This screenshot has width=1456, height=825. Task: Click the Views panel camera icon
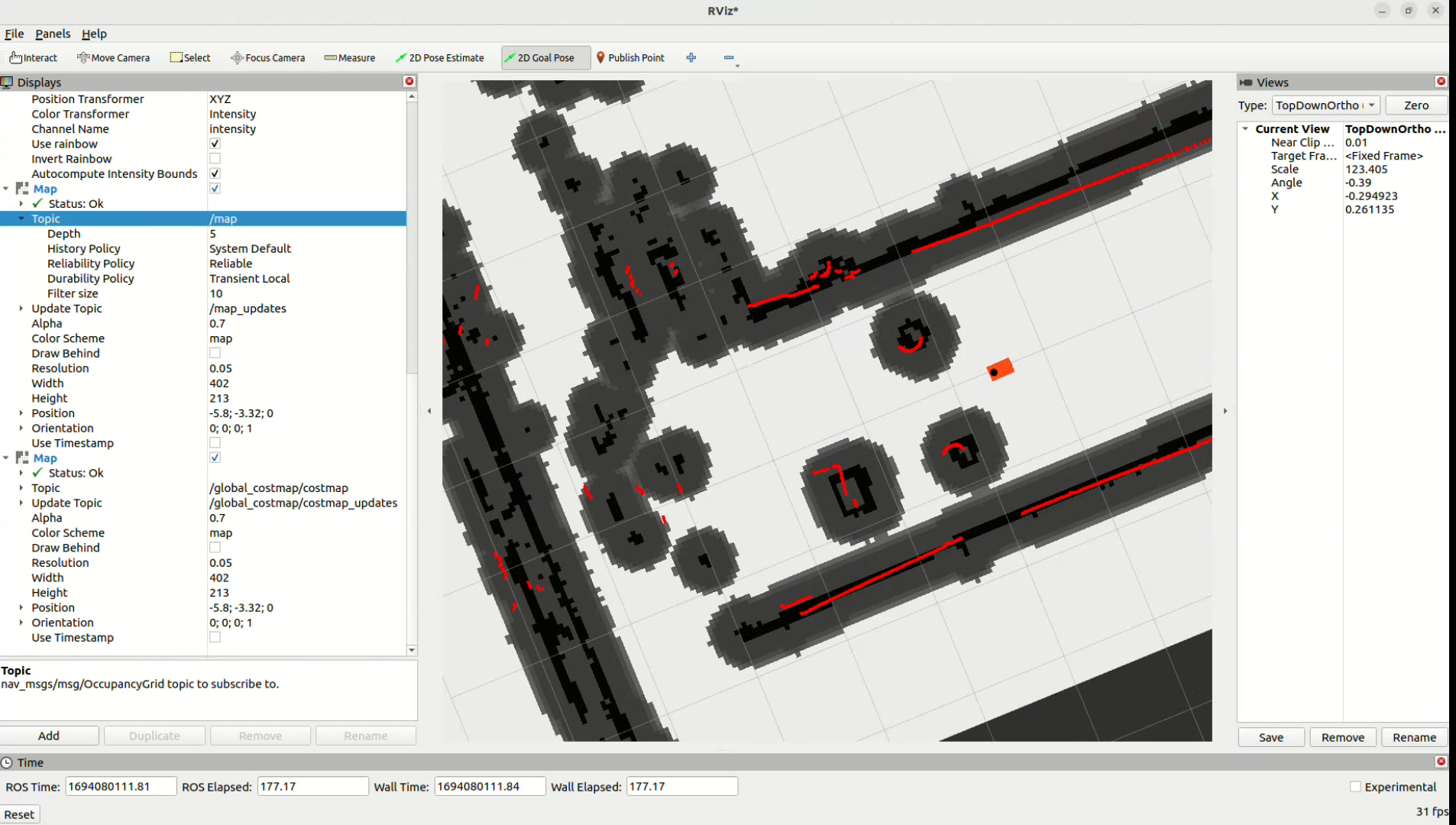pyautogui.click(x=1246, y=82)
